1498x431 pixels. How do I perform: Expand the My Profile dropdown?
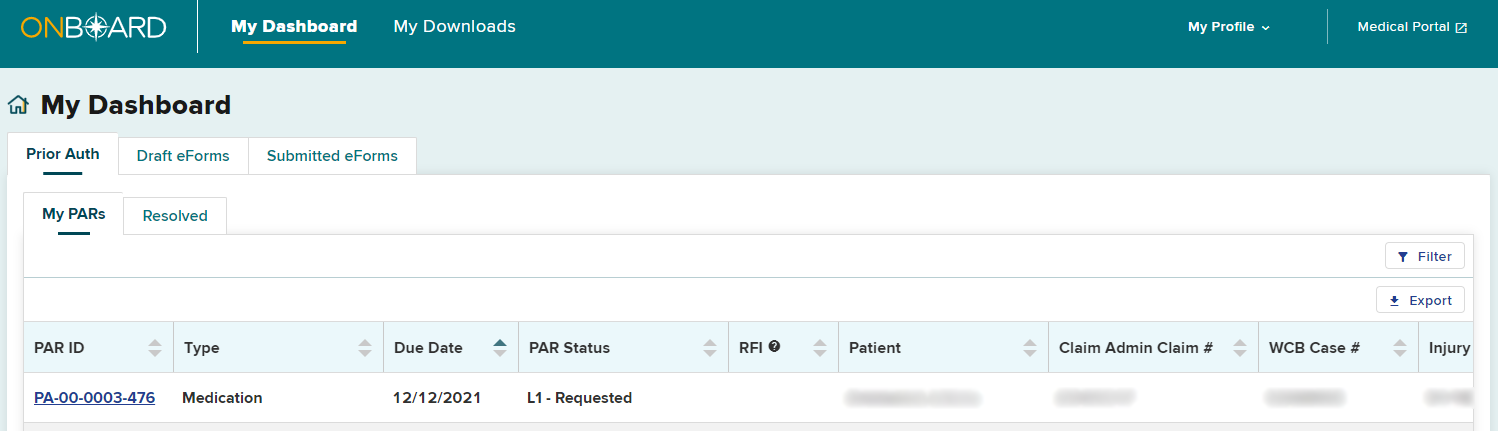(1229, 27)
